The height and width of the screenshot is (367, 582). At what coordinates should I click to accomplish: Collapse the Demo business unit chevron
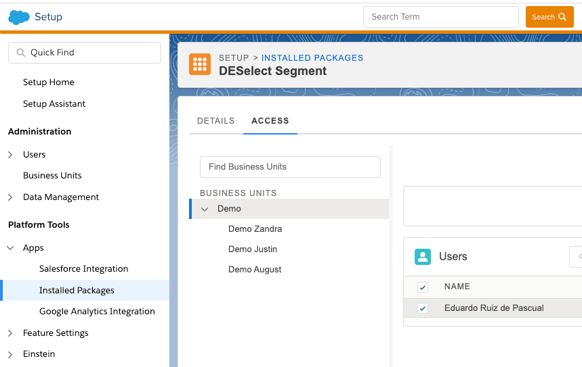(x=205, y=209)
